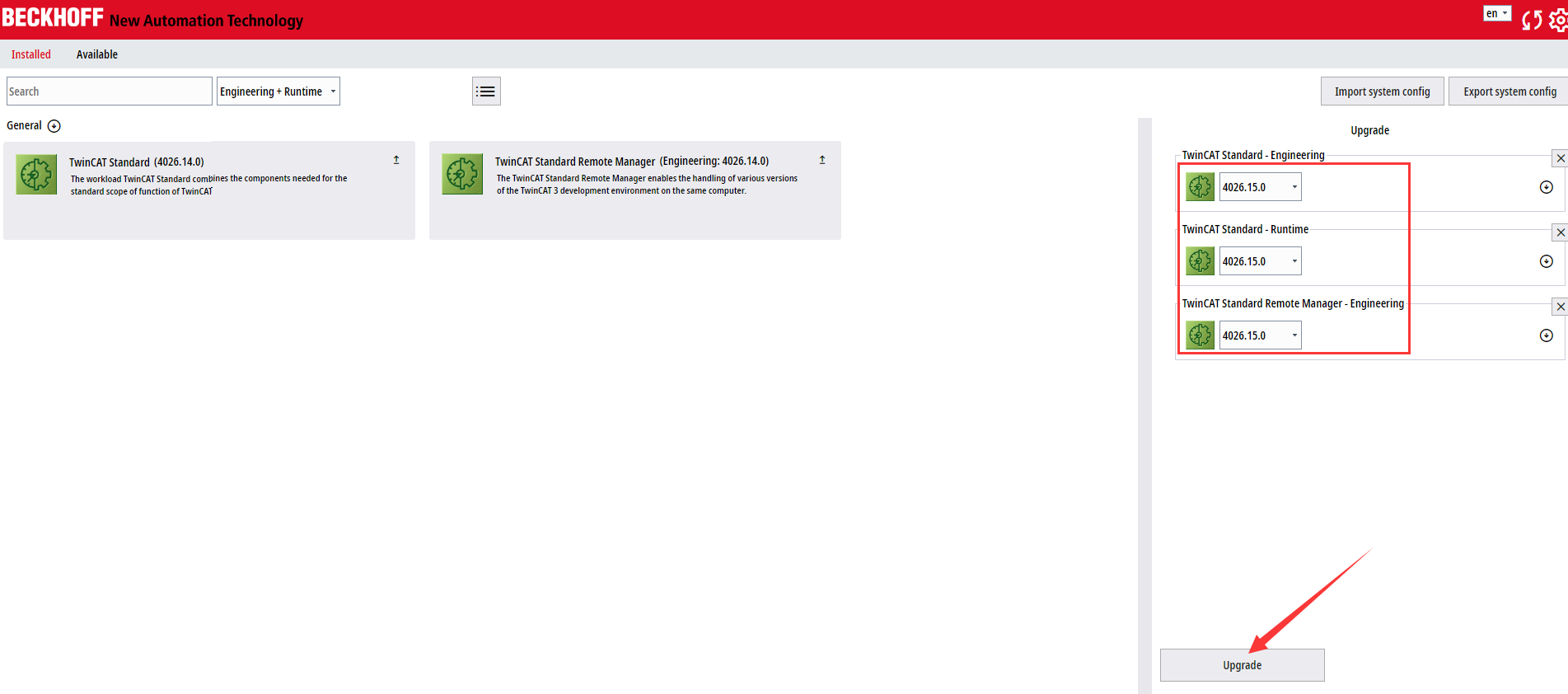1568x694 pixels.
Task: Click the TwinCAT Standard Remote Manager gear icon
Action: pos(462,174)
